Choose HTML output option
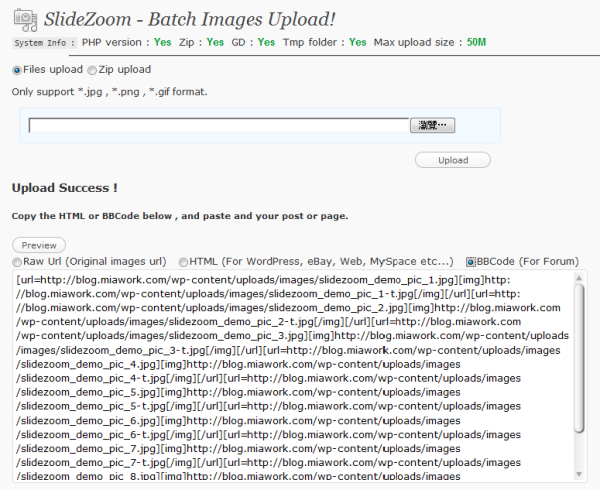Viewport: 600px width, 490px height. pyautogui.click(x=183, y=262)
